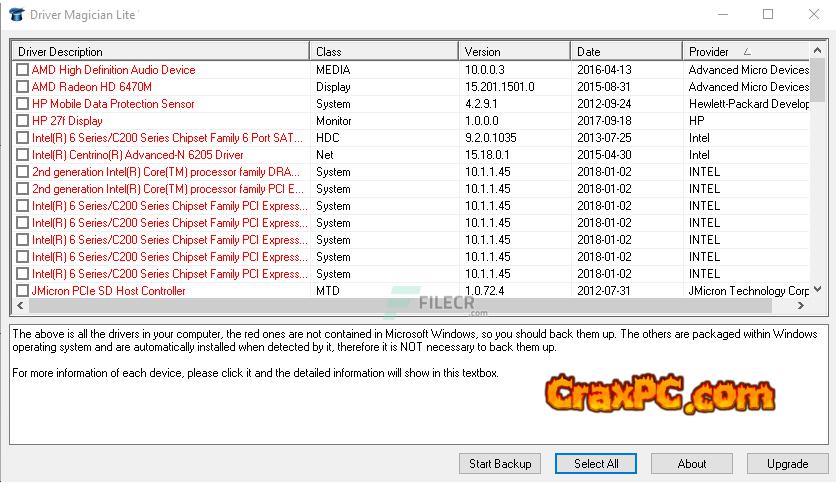Click the HP provider cell
Screen dimensions: 836x484
[x=696, y=121]
